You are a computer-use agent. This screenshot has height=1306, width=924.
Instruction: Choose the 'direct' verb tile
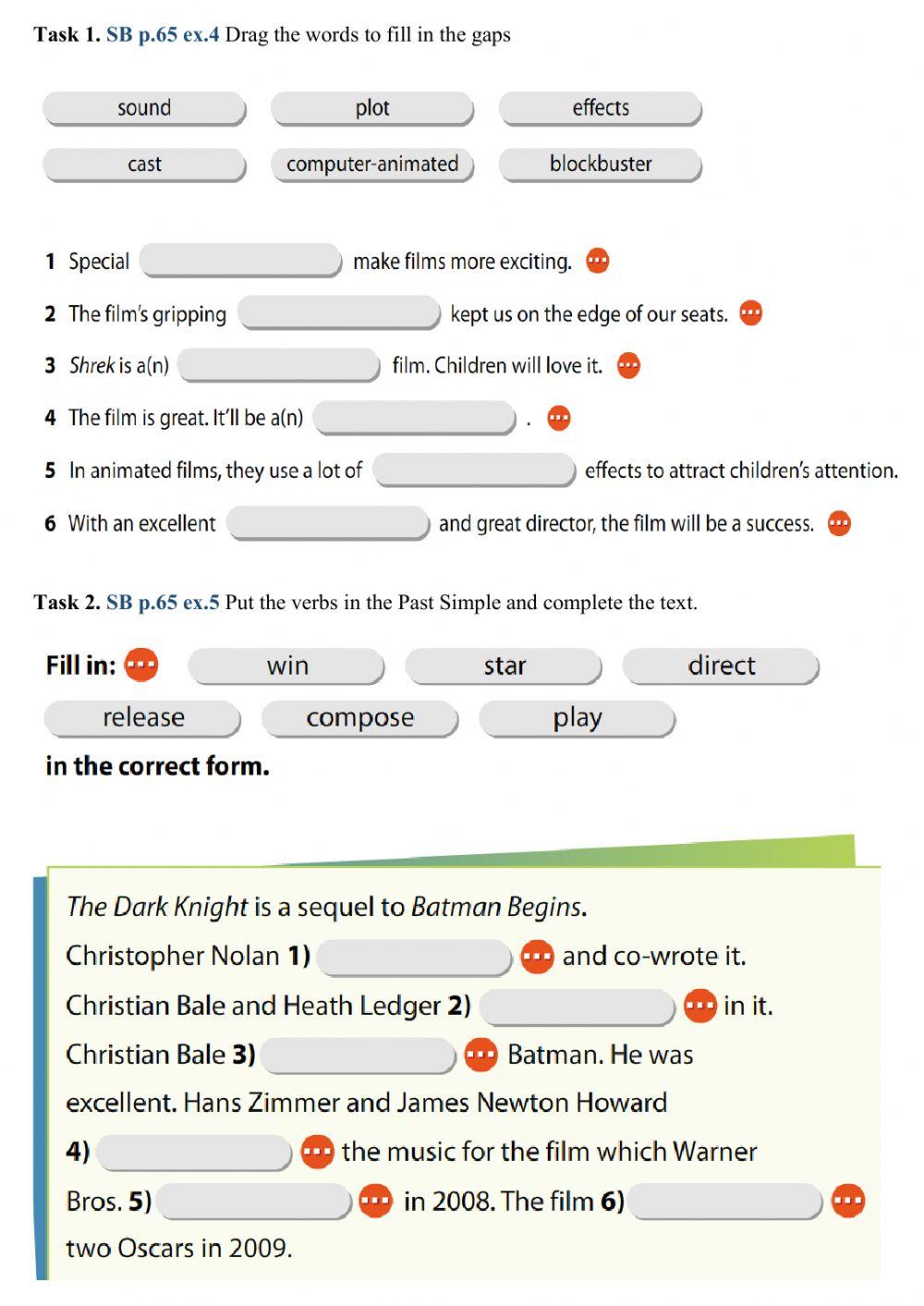coord(721,666)
